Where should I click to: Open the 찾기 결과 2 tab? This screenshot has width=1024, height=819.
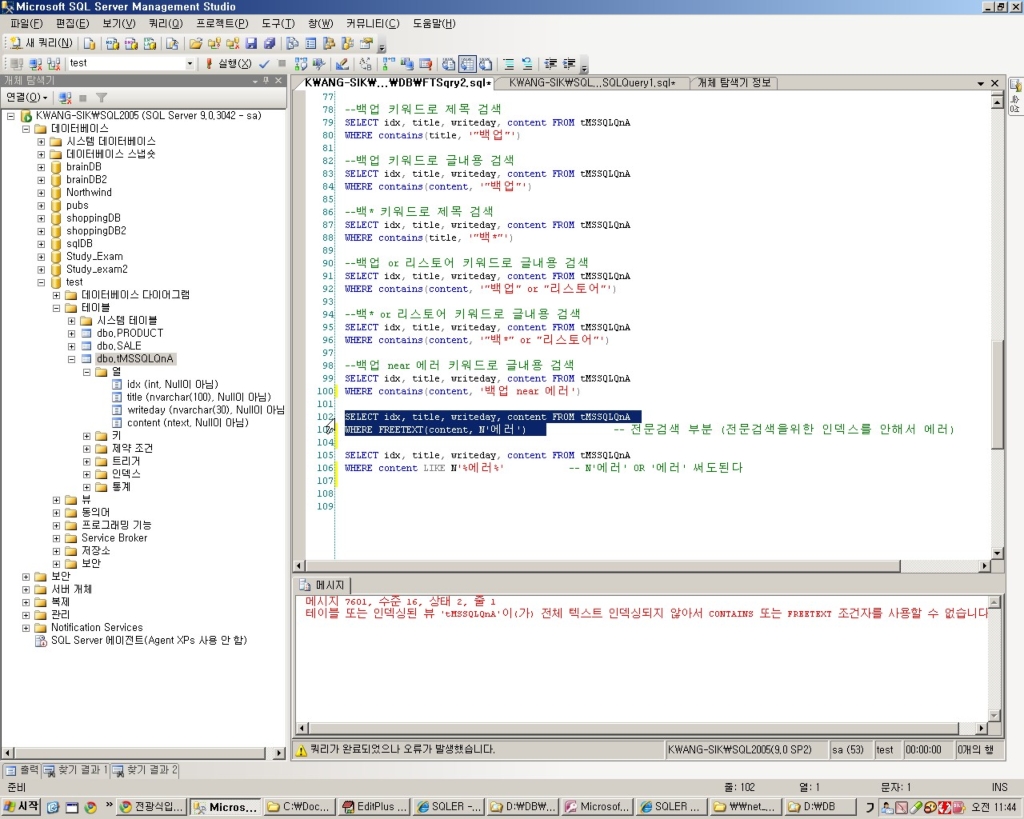(x=144, y=770)
